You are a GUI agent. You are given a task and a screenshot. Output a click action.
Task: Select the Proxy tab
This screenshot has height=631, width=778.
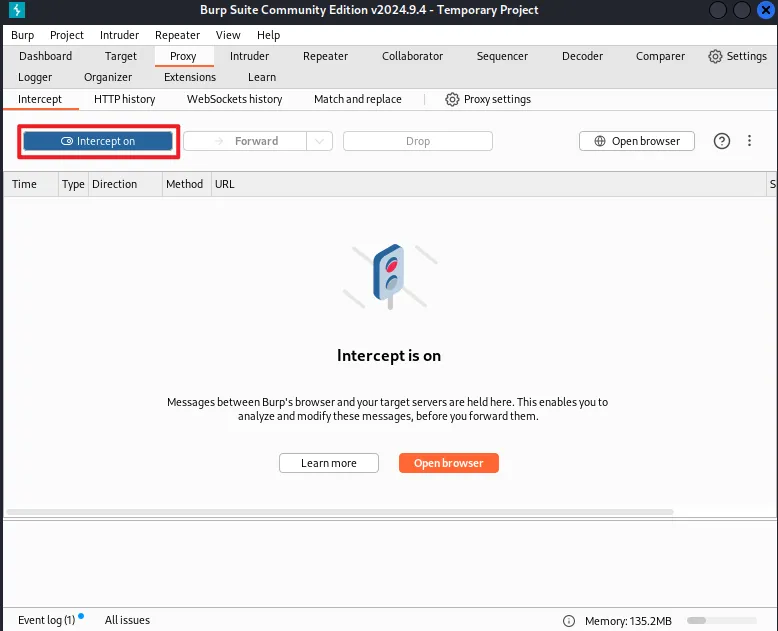[x=183, y=56]
